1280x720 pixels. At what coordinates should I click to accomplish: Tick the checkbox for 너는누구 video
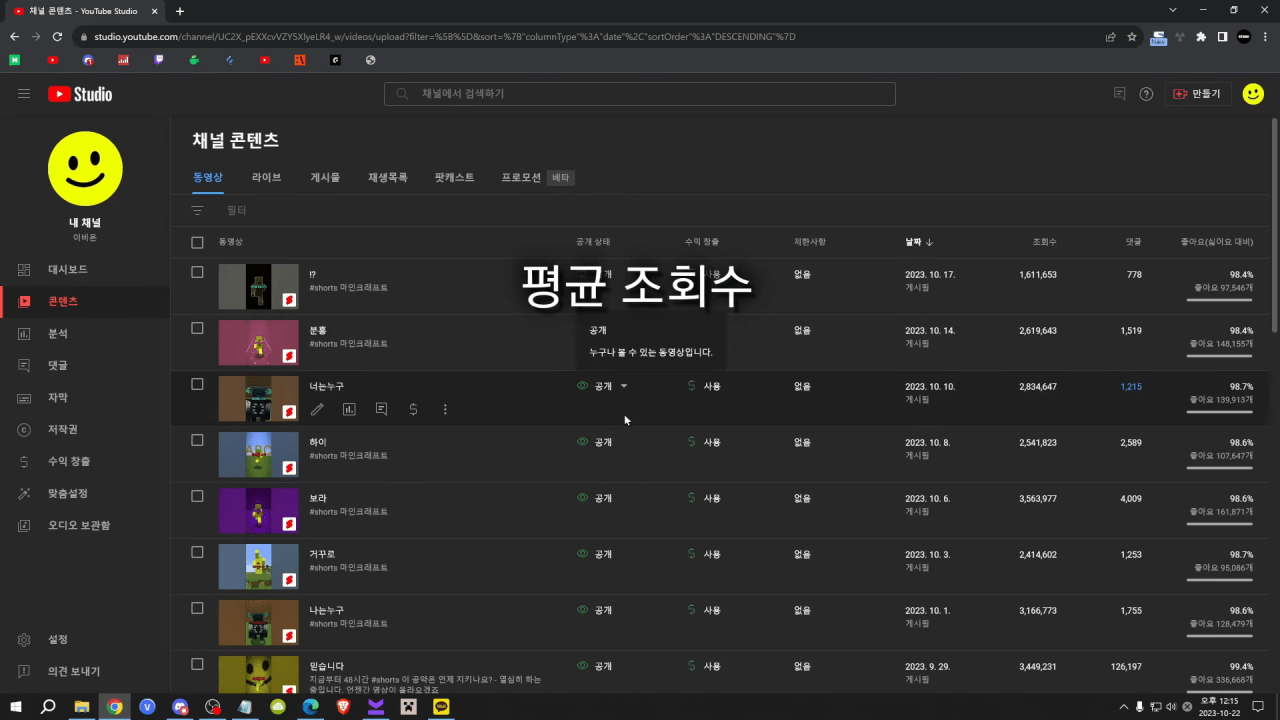coord(197,384)
